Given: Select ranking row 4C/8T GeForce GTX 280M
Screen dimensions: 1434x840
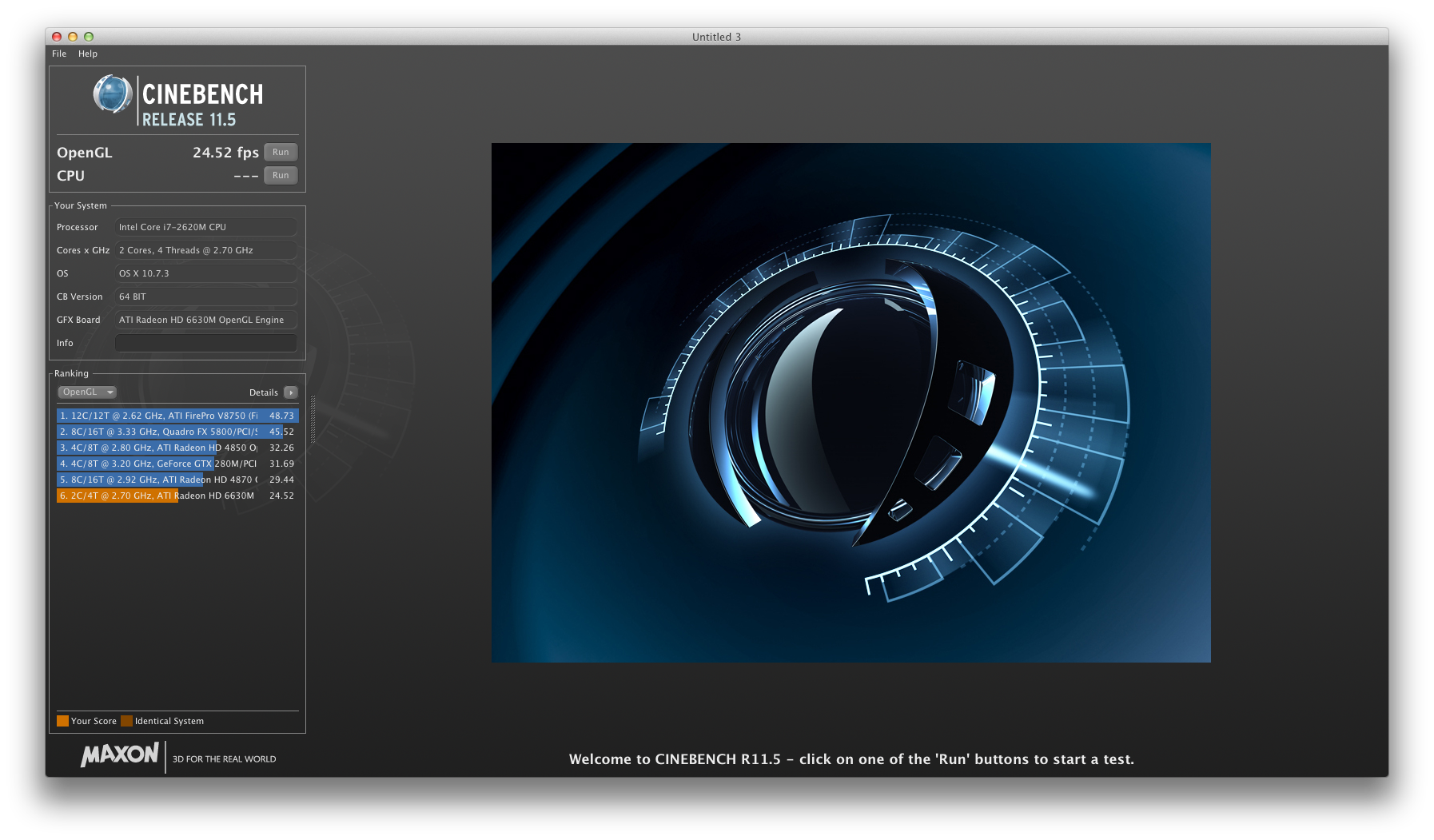Looking at the screenshot, I should (x=177, y=464).
